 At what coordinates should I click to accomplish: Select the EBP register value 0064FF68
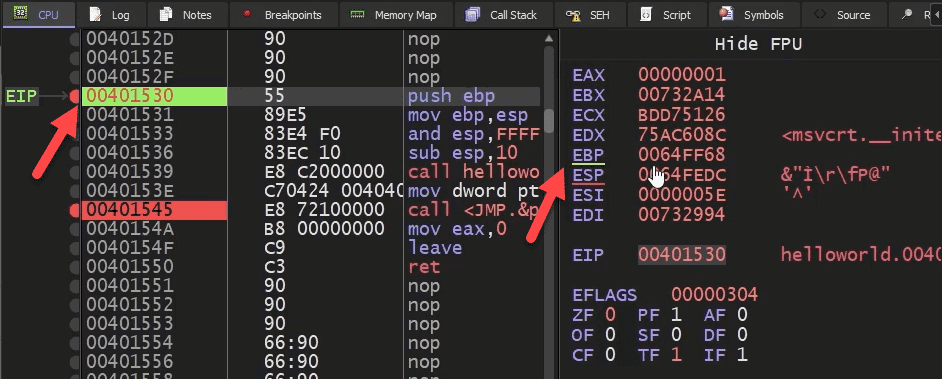tap(682, 155)
